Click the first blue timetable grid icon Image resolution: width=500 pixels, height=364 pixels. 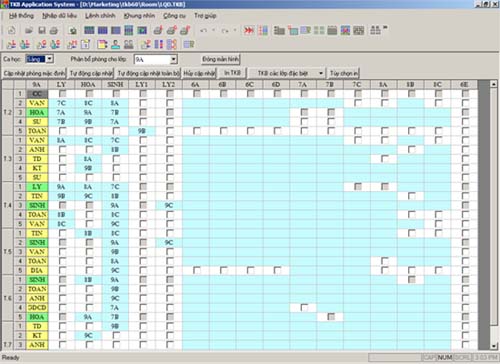point(89,31)
